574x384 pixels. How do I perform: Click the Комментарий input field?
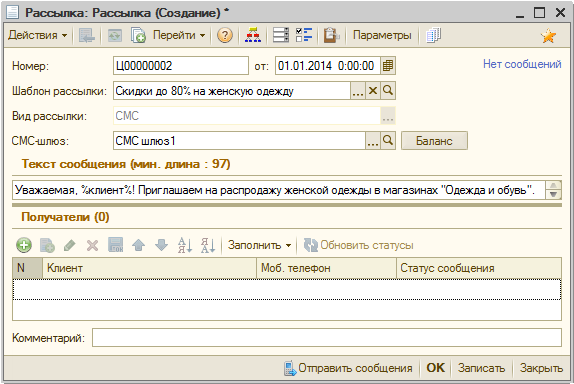(x=327, y=338)
